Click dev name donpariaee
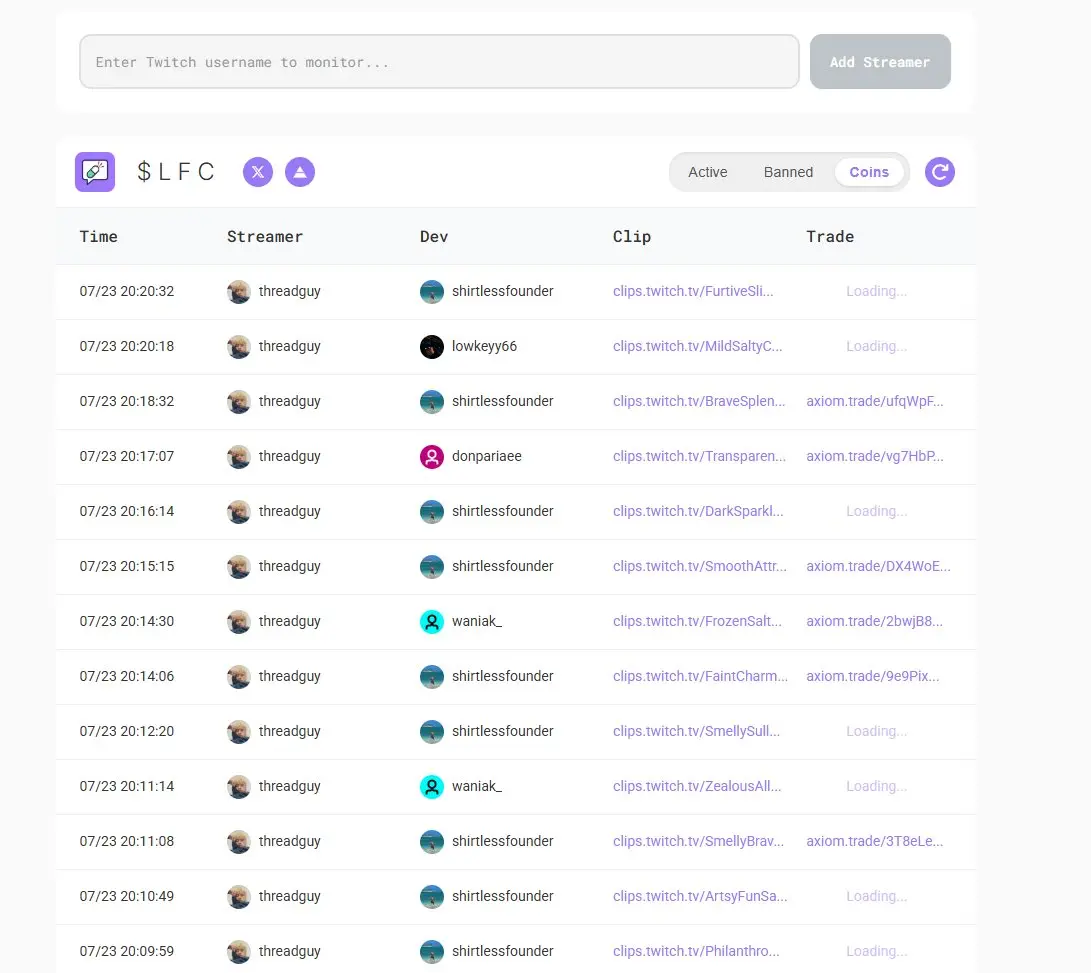 click(x=486, y=456)
